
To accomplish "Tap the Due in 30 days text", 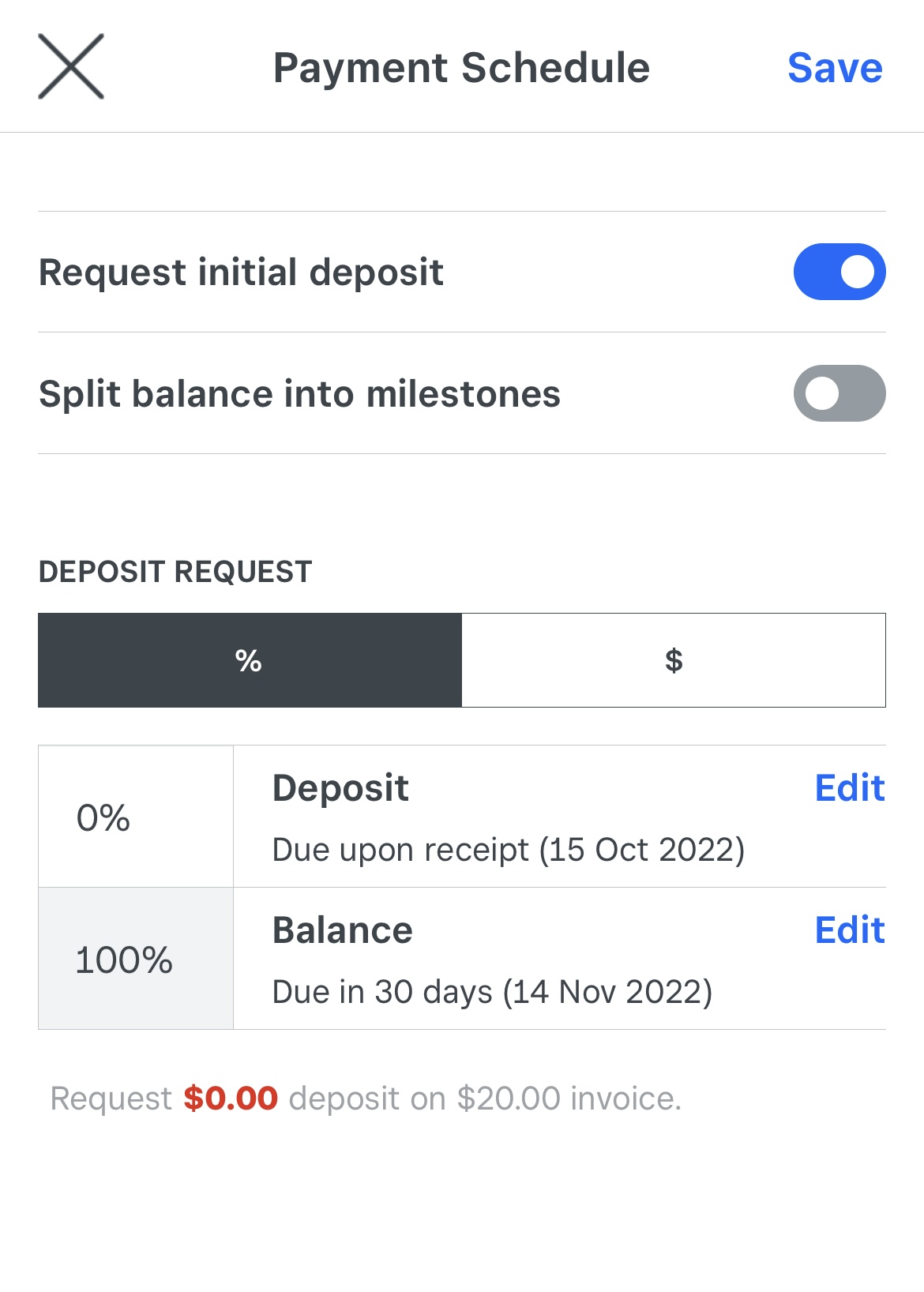I will (x=492, y=992).
